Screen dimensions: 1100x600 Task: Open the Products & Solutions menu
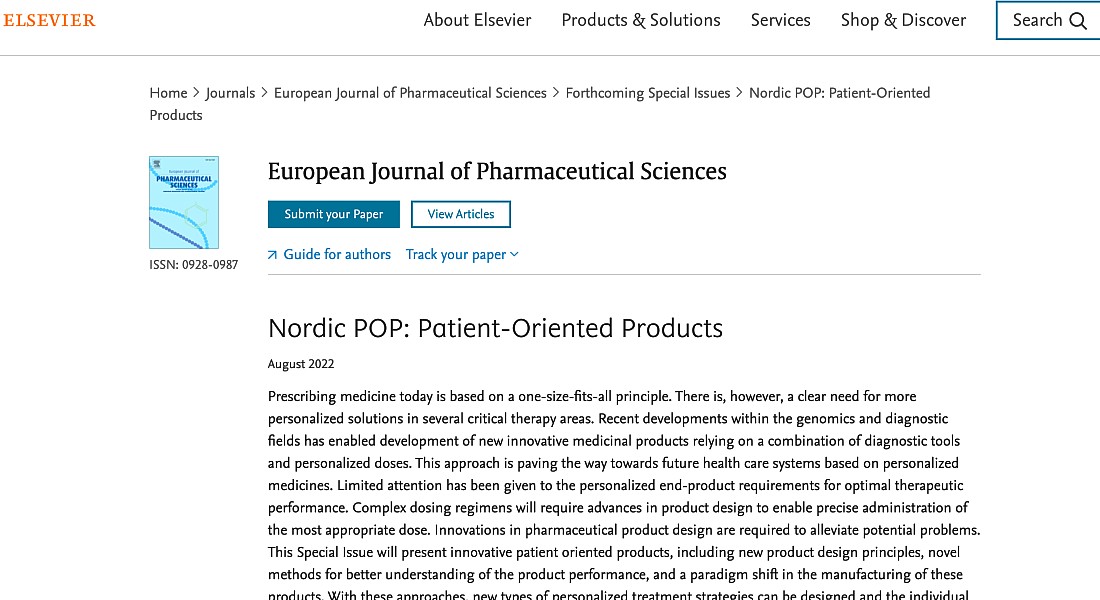coord(640,20)
